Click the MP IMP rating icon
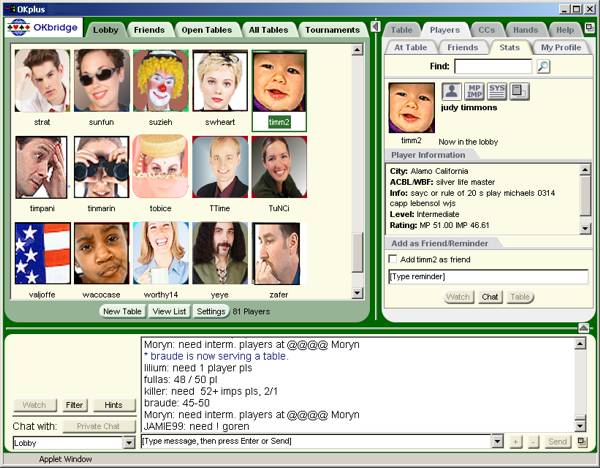 tap(474, 92)
